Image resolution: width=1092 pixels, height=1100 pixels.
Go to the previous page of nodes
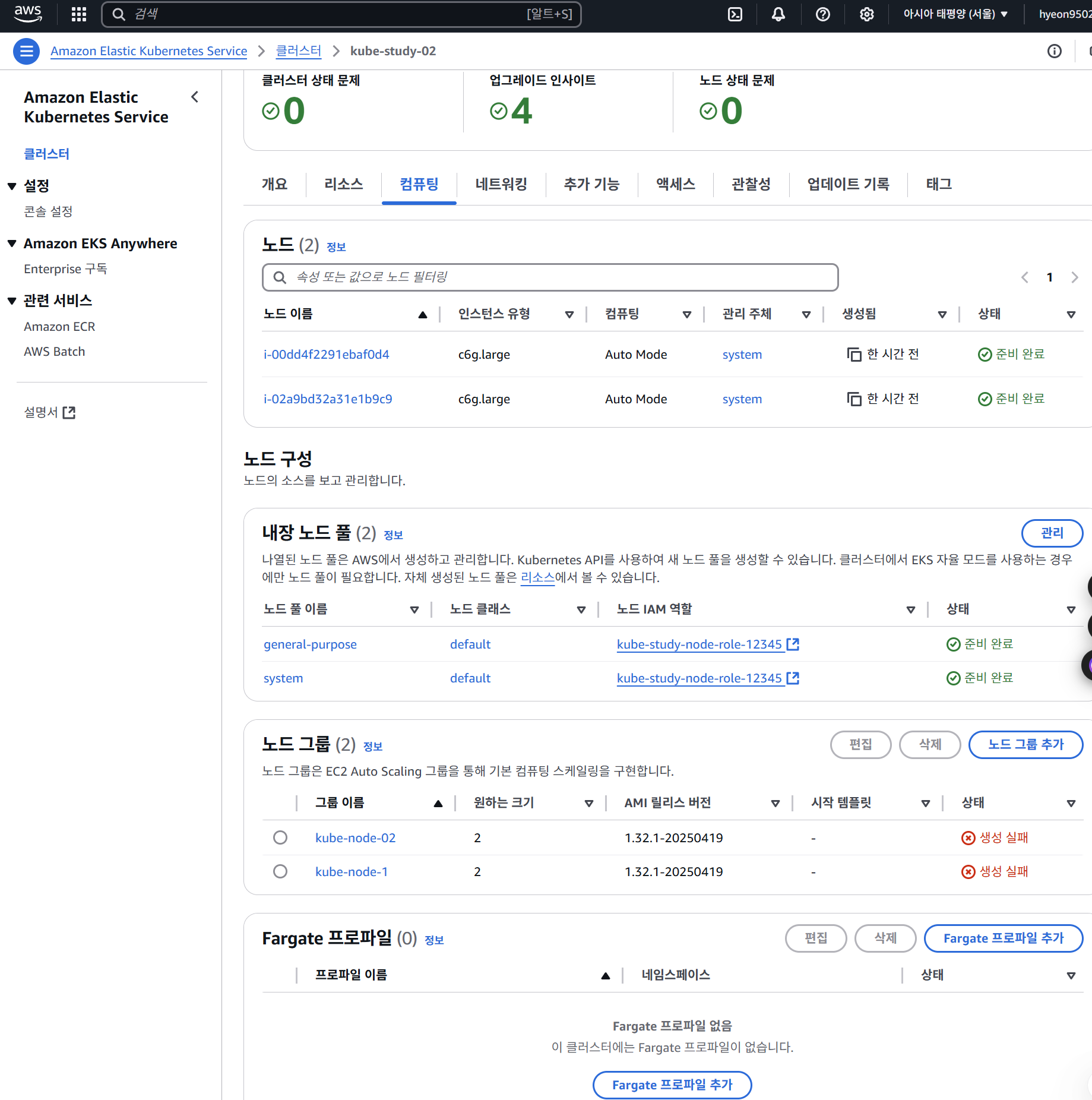[1025, 277]
